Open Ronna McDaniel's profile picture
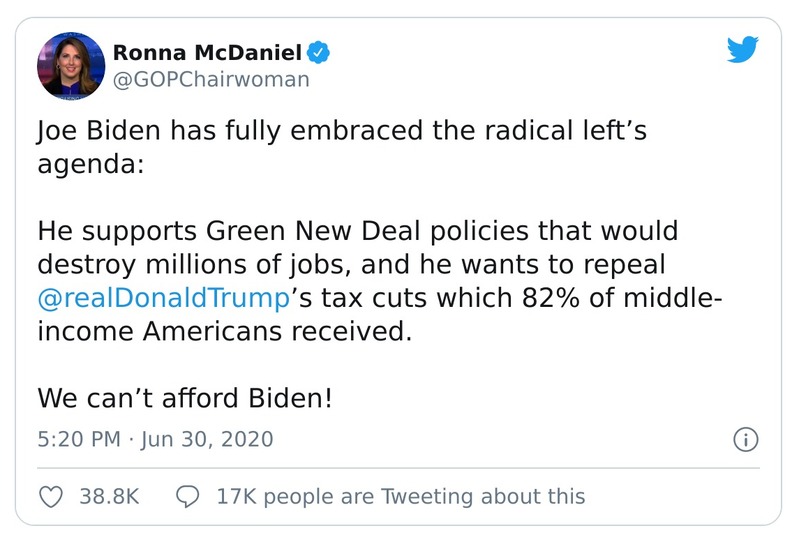799x542 pixels. [71, 66]
